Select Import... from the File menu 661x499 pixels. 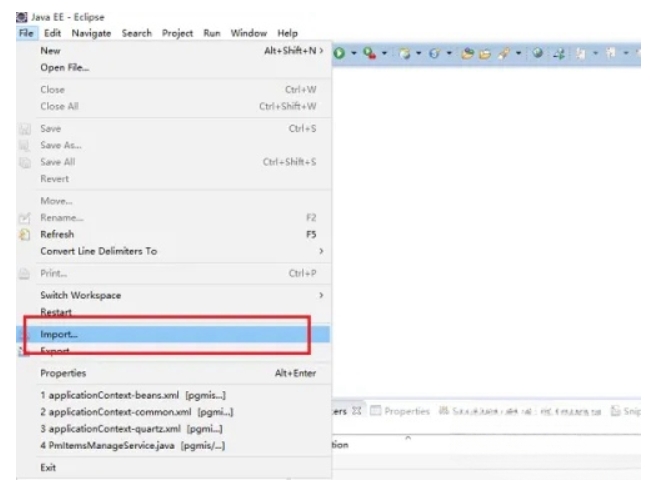(x=59, y=335)
